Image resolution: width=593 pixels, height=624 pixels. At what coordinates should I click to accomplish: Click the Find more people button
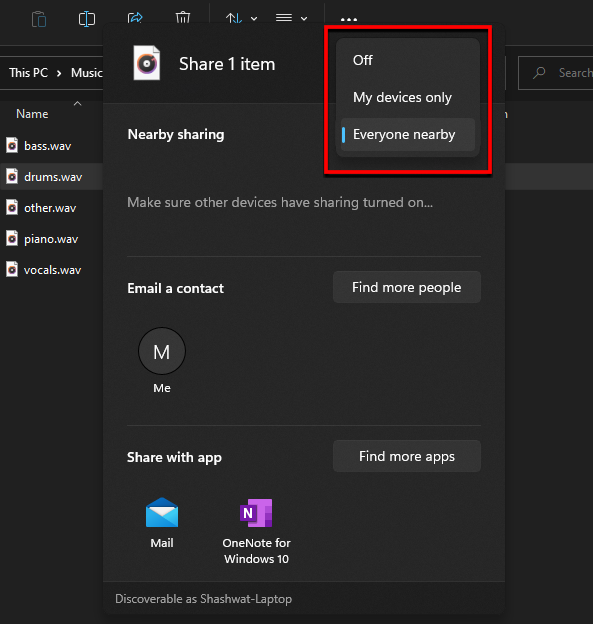[407, 287]
